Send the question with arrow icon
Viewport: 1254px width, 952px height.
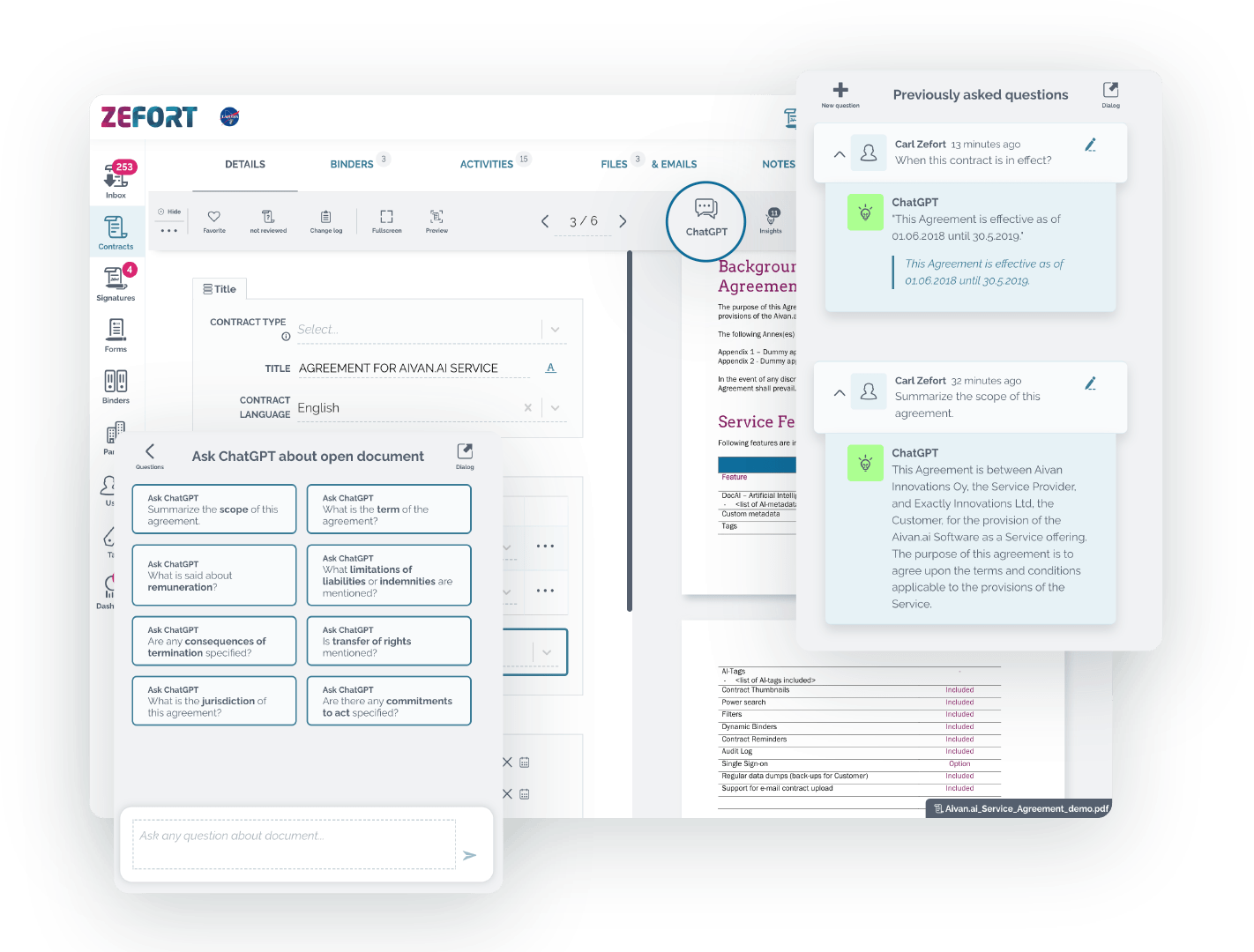click(x=470, y=855)
